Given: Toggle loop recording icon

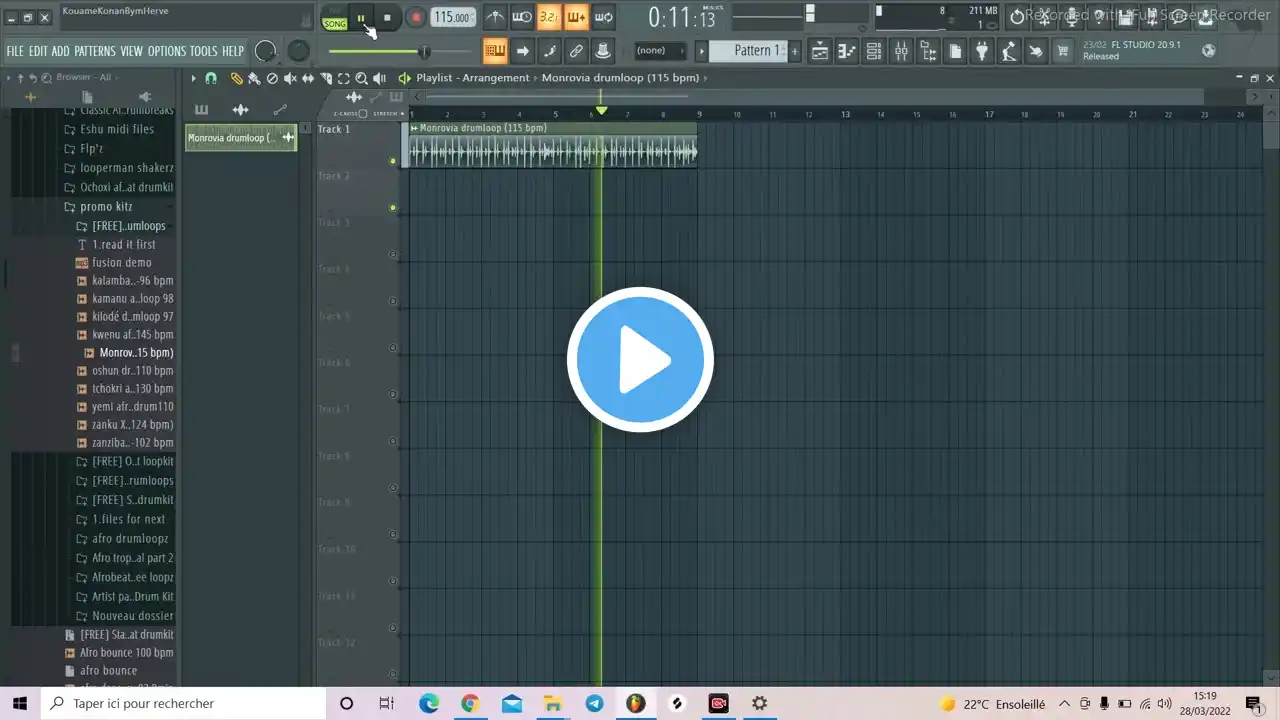Looking at the screenshot, I should (x=603, y=17).
